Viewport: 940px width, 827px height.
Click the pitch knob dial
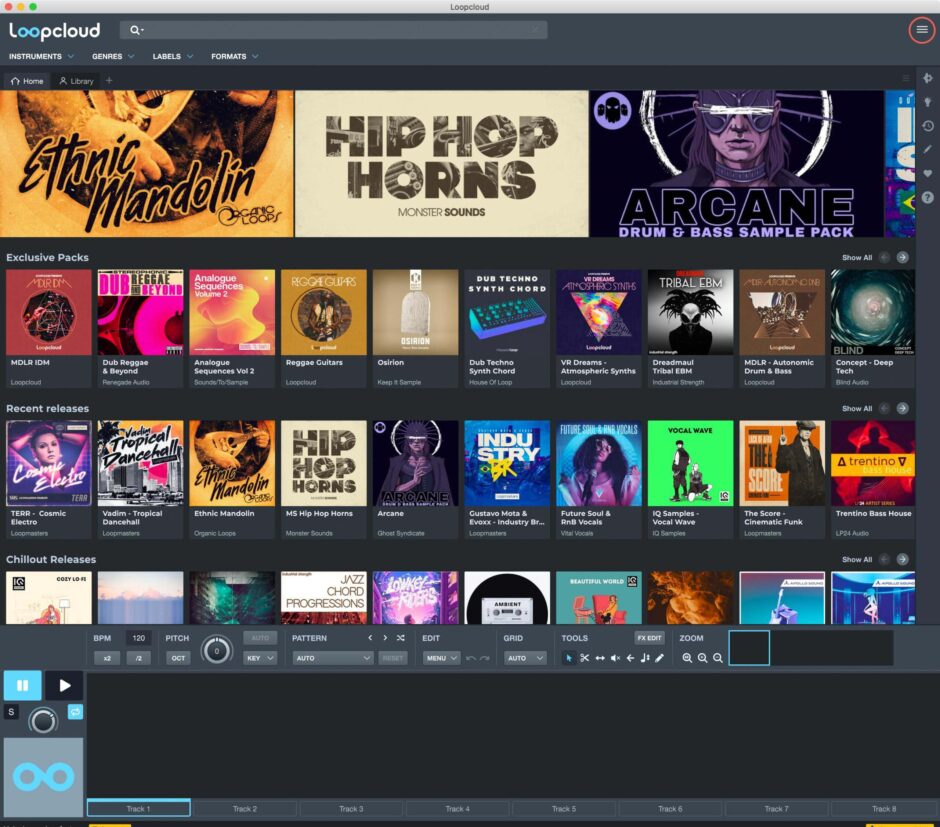[x=217, y=651]
